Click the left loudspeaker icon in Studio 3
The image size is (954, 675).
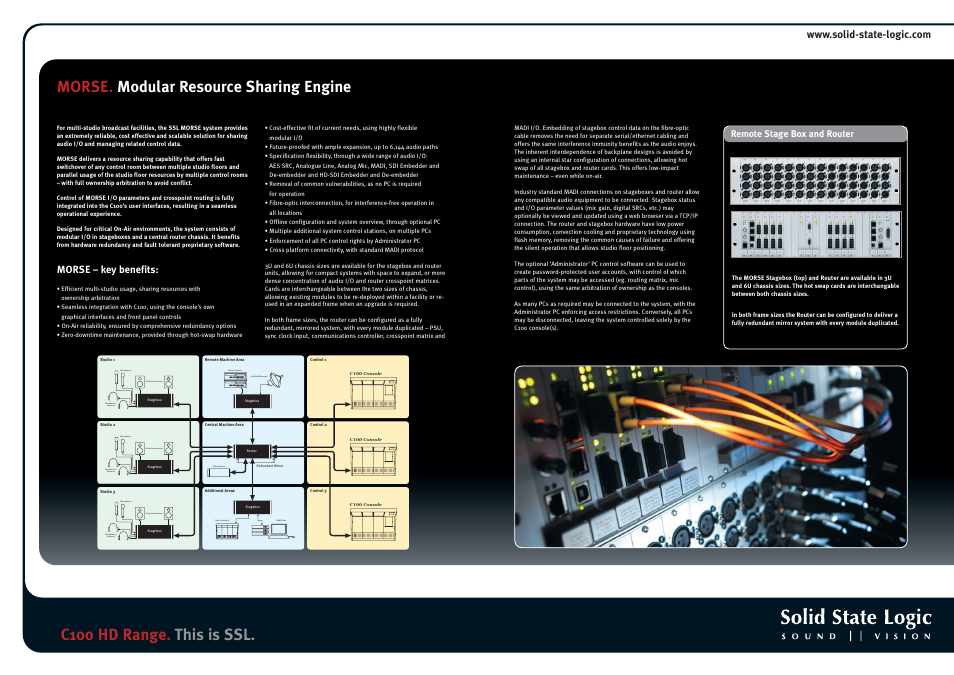point(140,514)
